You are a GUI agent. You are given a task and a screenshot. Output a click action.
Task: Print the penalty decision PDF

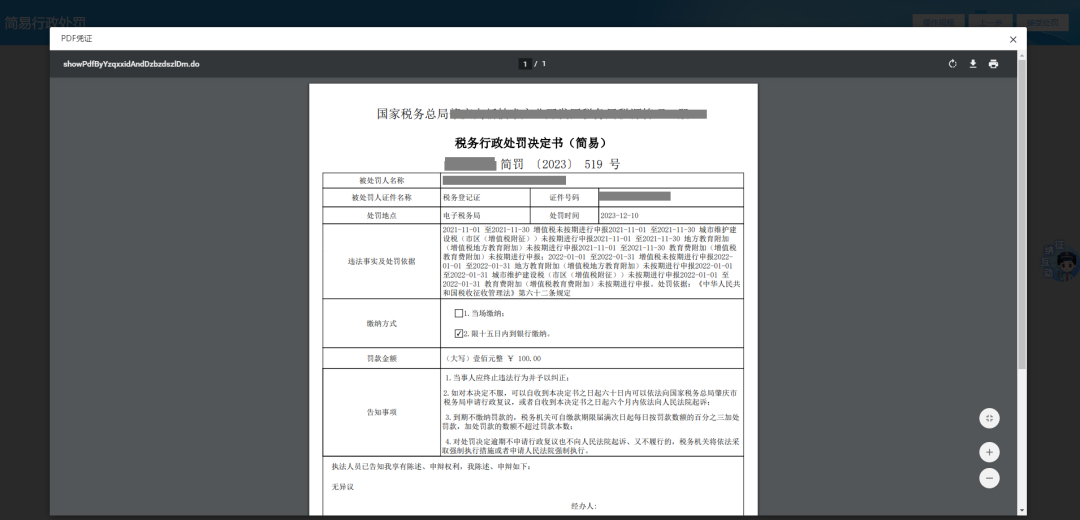click(x=993, y=64)
